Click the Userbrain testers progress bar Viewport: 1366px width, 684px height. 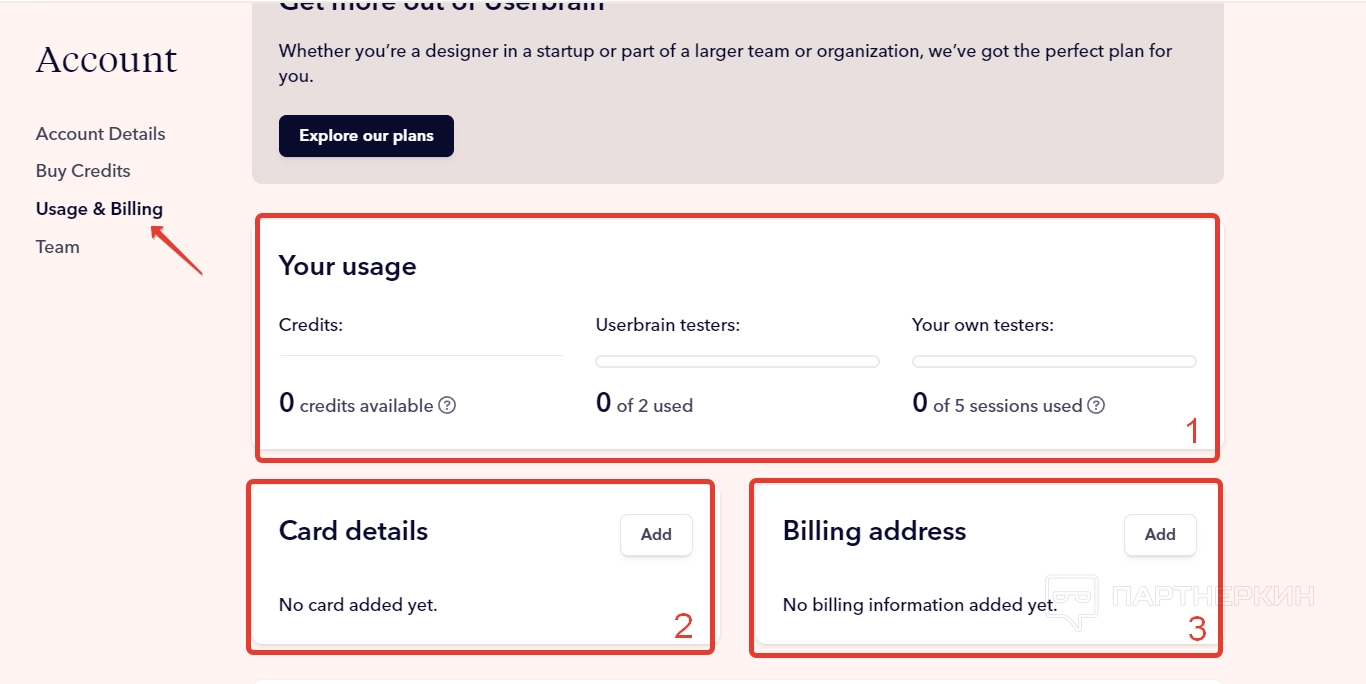point(737,362)
